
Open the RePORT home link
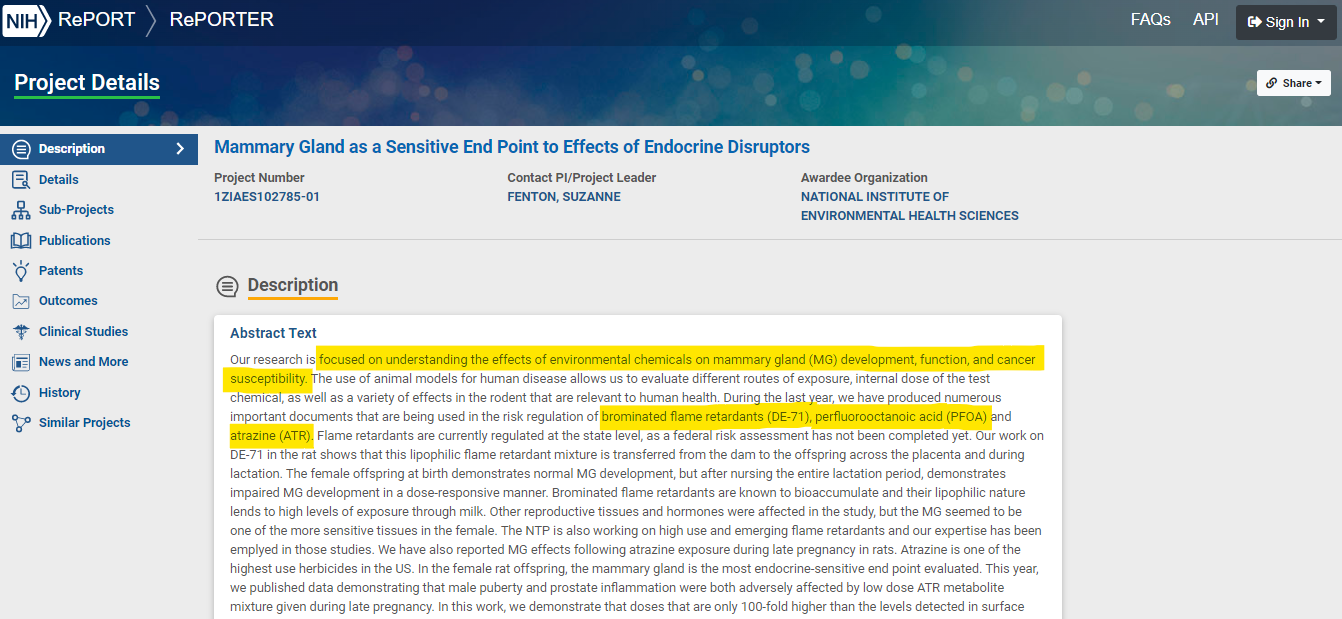coord(96,20)
